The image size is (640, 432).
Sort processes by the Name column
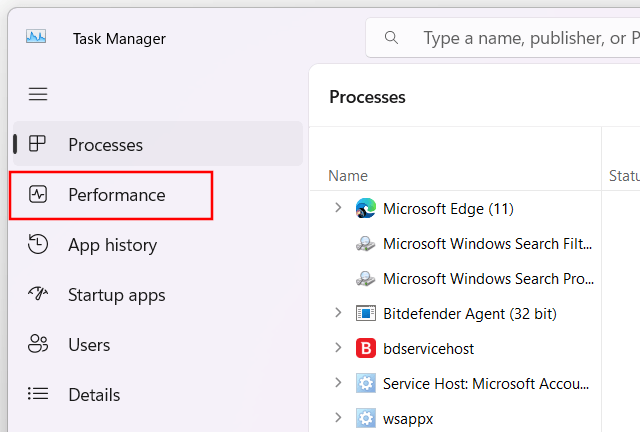(x=348, y=176)
